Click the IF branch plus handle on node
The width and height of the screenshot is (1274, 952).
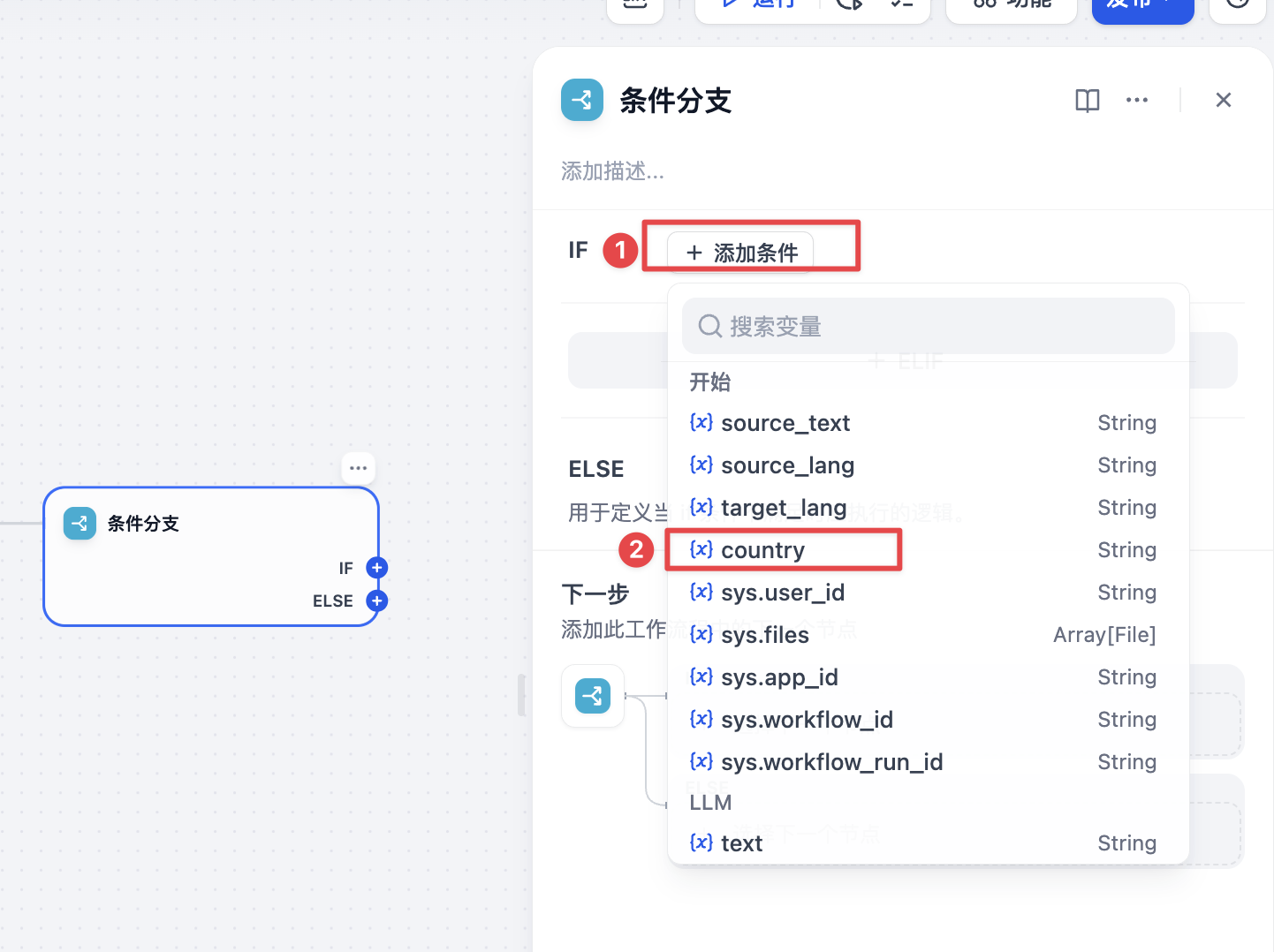click(x=377, y=568)
